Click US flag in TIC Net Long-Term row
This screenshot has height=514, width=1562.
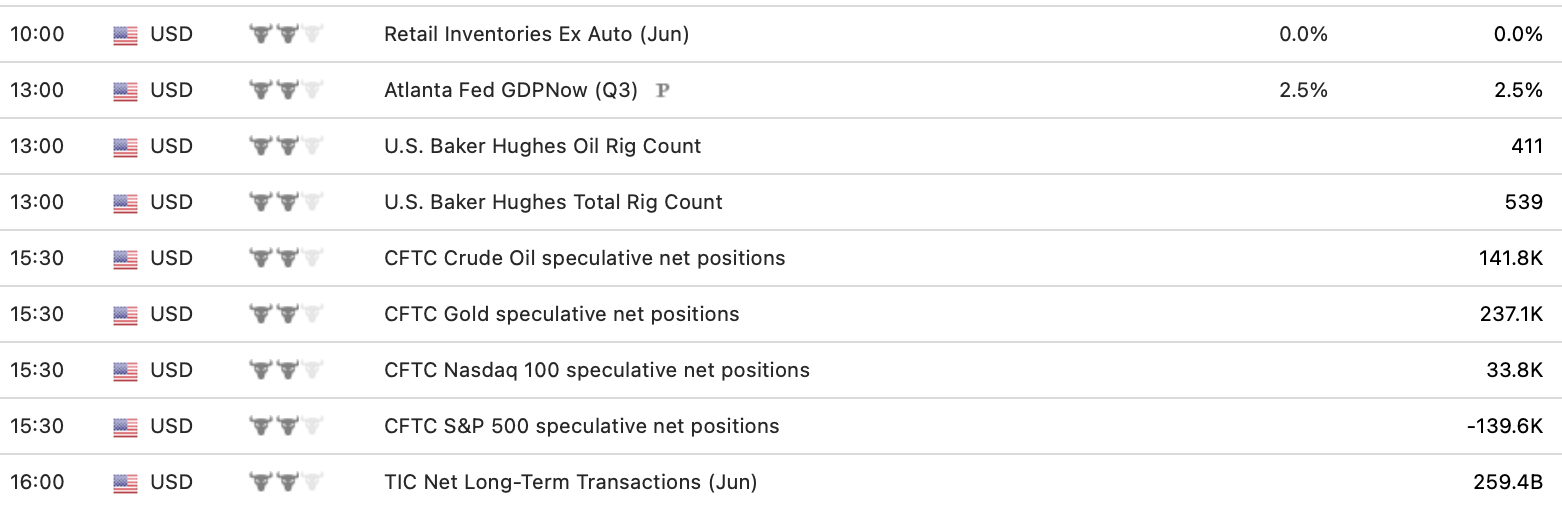tap(125, 483)
